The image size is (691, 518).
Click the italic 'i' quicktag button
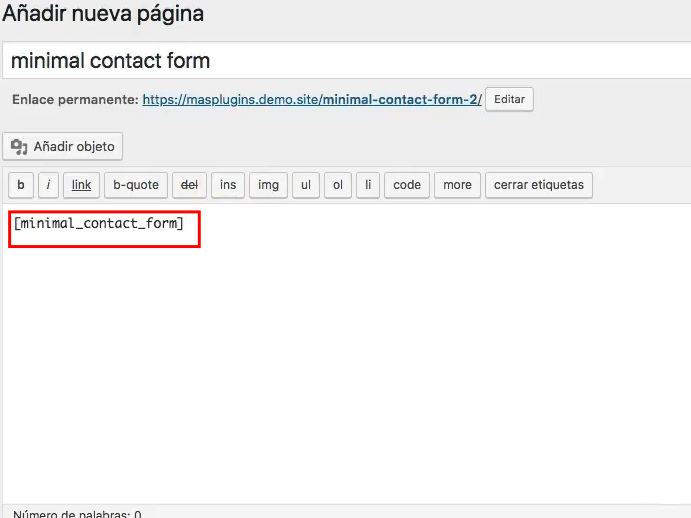(x=48, y=185)
